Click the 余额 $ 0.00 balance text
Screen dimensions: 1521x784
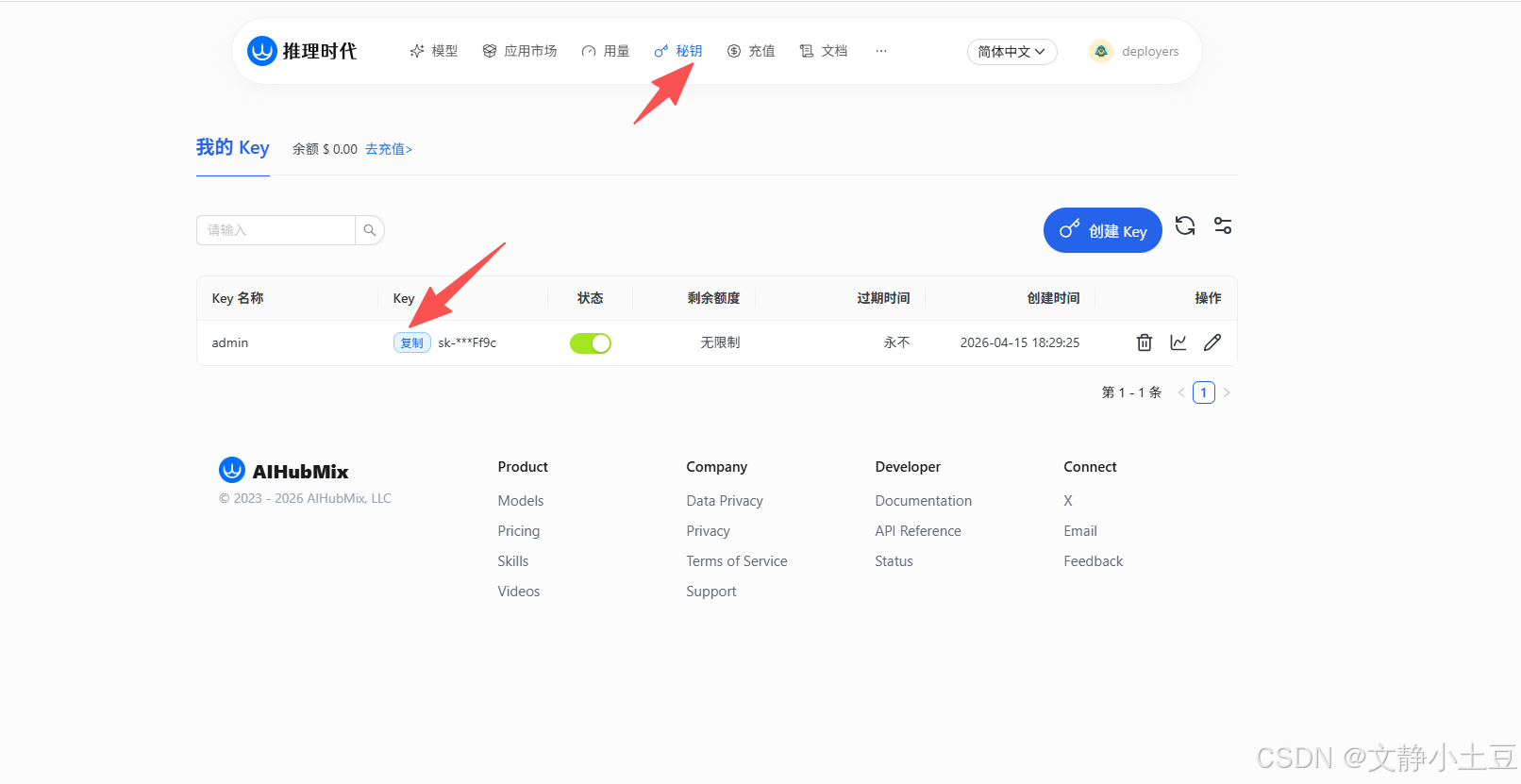(325, 149)
